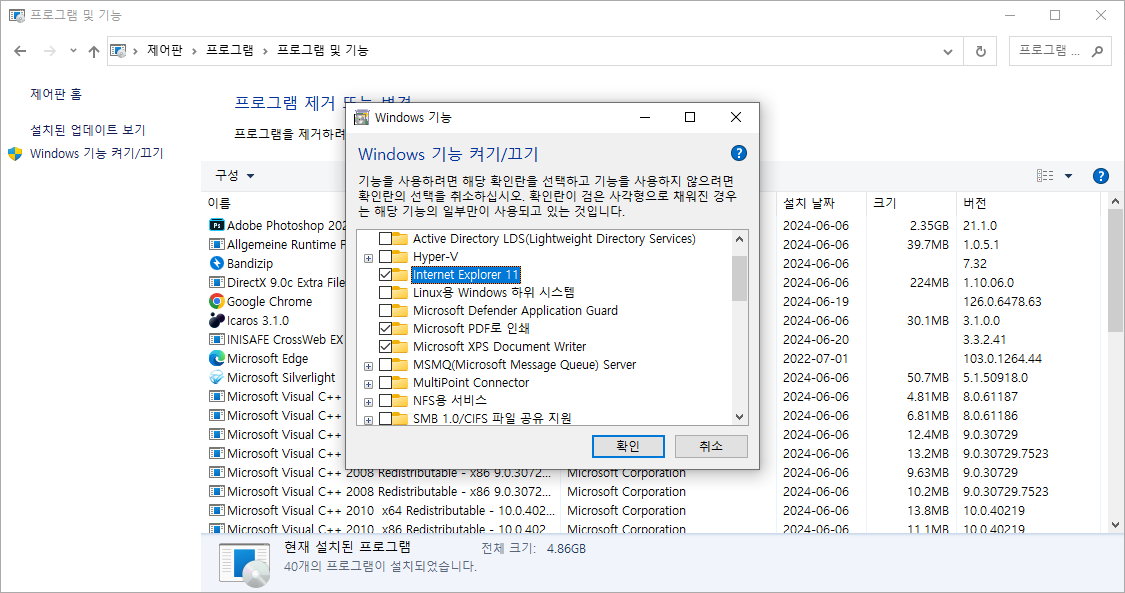Open help in Windows 기능 dialog
Viewport: 1125px width, 593px height.
(x=738, y=153)
